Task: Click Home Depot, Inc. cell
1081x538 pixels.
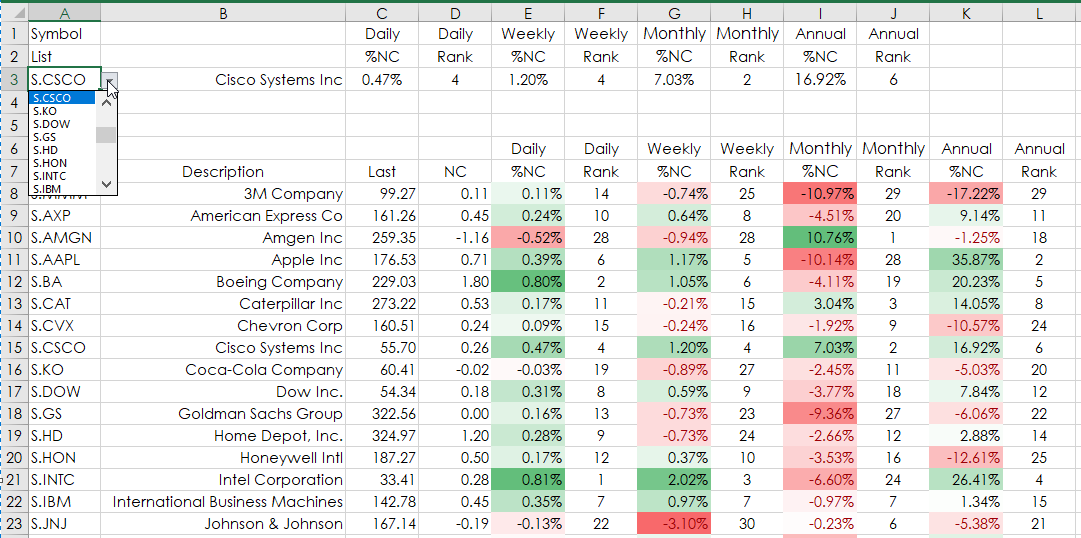Action: point(223,436)
